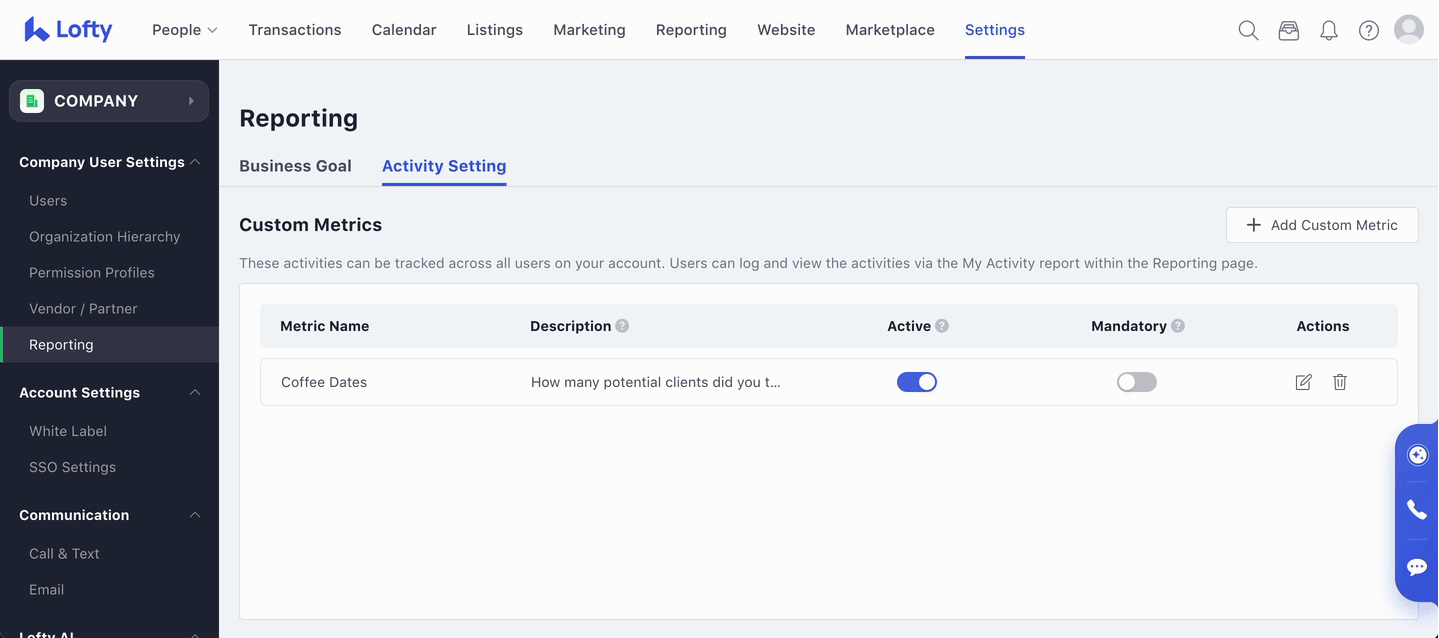Open the chat bubble icon on the right edge
This screenshot has width=1439, height=638.
(x=1416, y=566)
